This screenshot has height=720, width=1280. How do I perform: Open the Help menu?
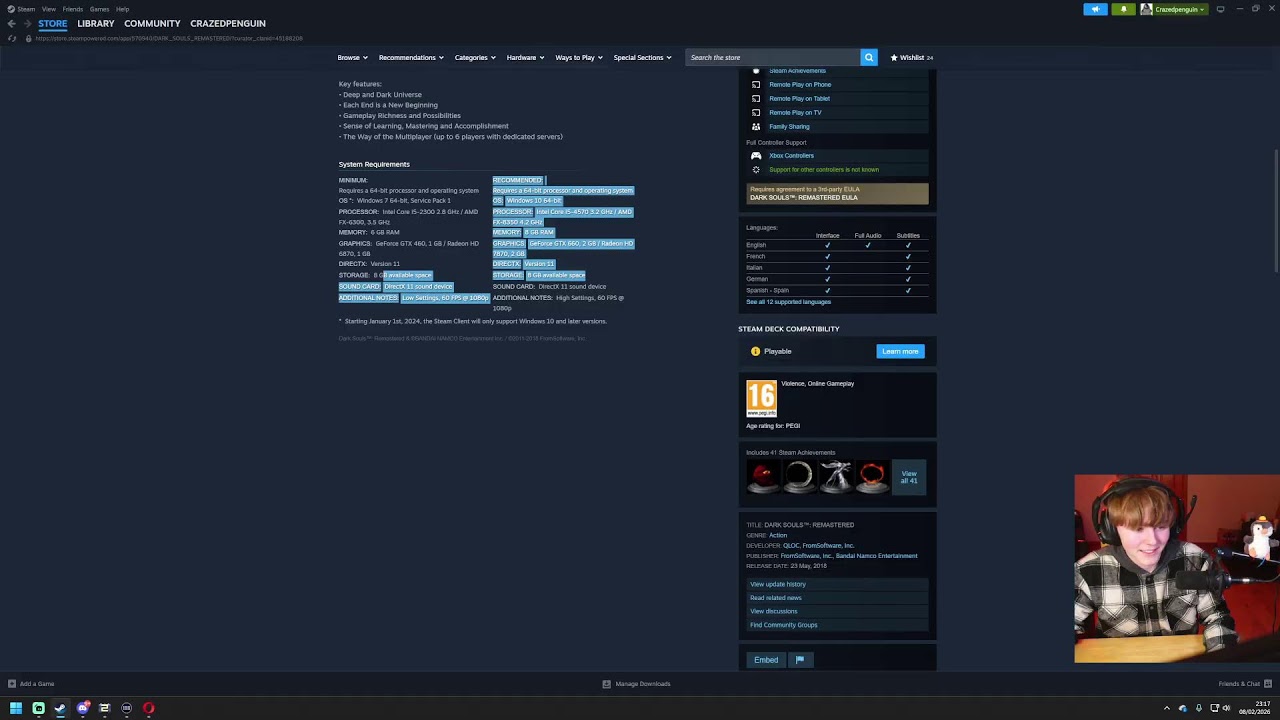pyautogui.click(x=122, y=9)
